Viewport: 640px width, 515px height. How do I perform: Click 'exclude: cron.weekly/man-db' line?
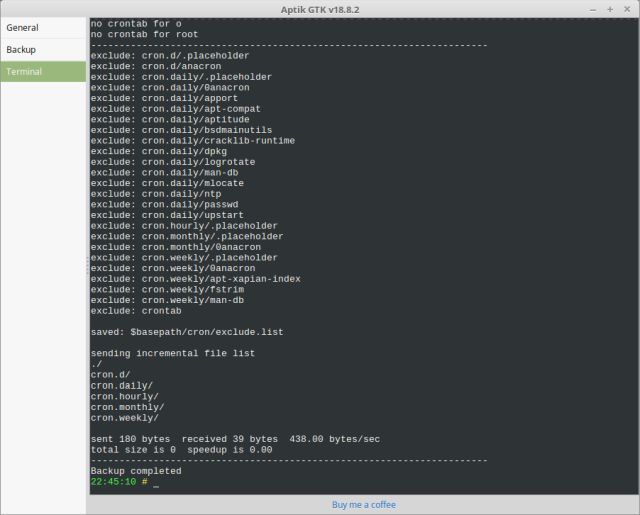pyautogui.click(x=167, y=300)
